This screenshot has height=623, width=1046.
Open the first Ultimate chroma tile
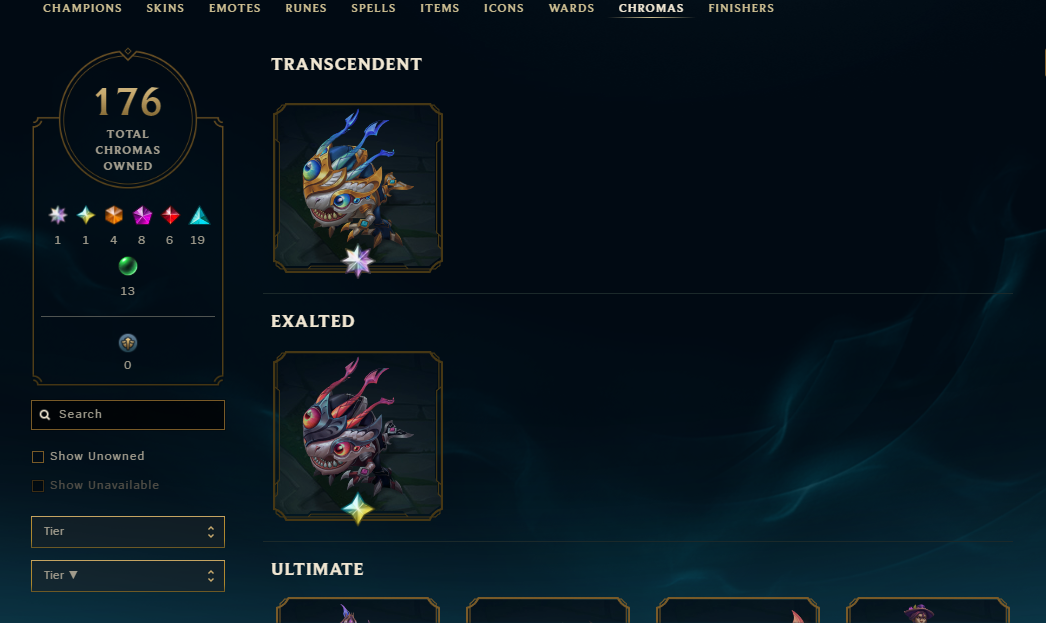[x=358, y=610]
